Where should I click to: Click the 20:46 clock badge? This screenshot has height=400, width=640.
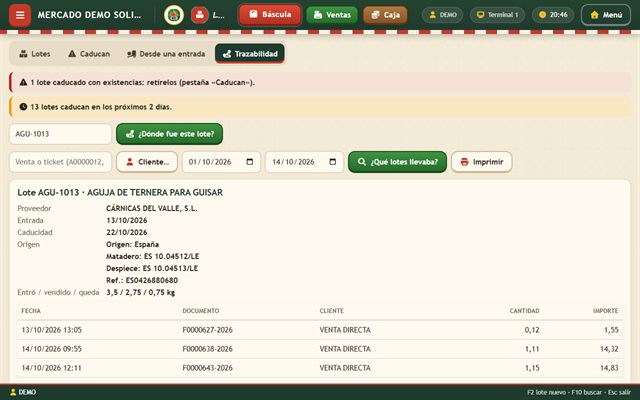click(553, 15)
